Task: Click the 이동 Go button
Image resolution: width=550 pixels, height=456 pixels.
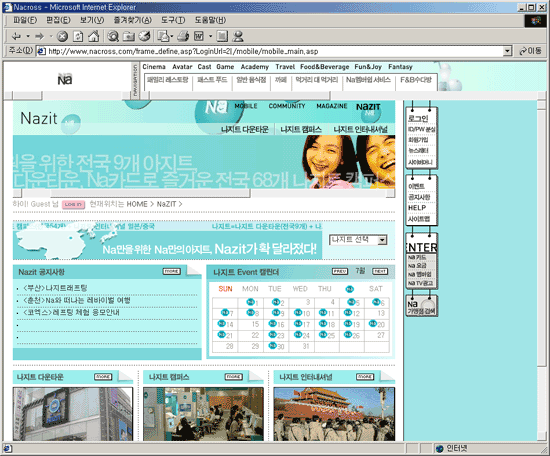Action: pyautogui.click(x=530, y=51)
